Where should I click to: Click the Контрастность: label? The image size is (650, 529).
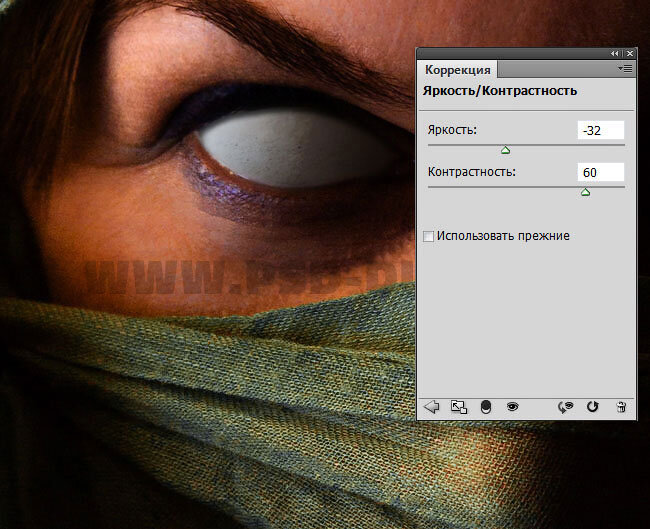(472, 172)
